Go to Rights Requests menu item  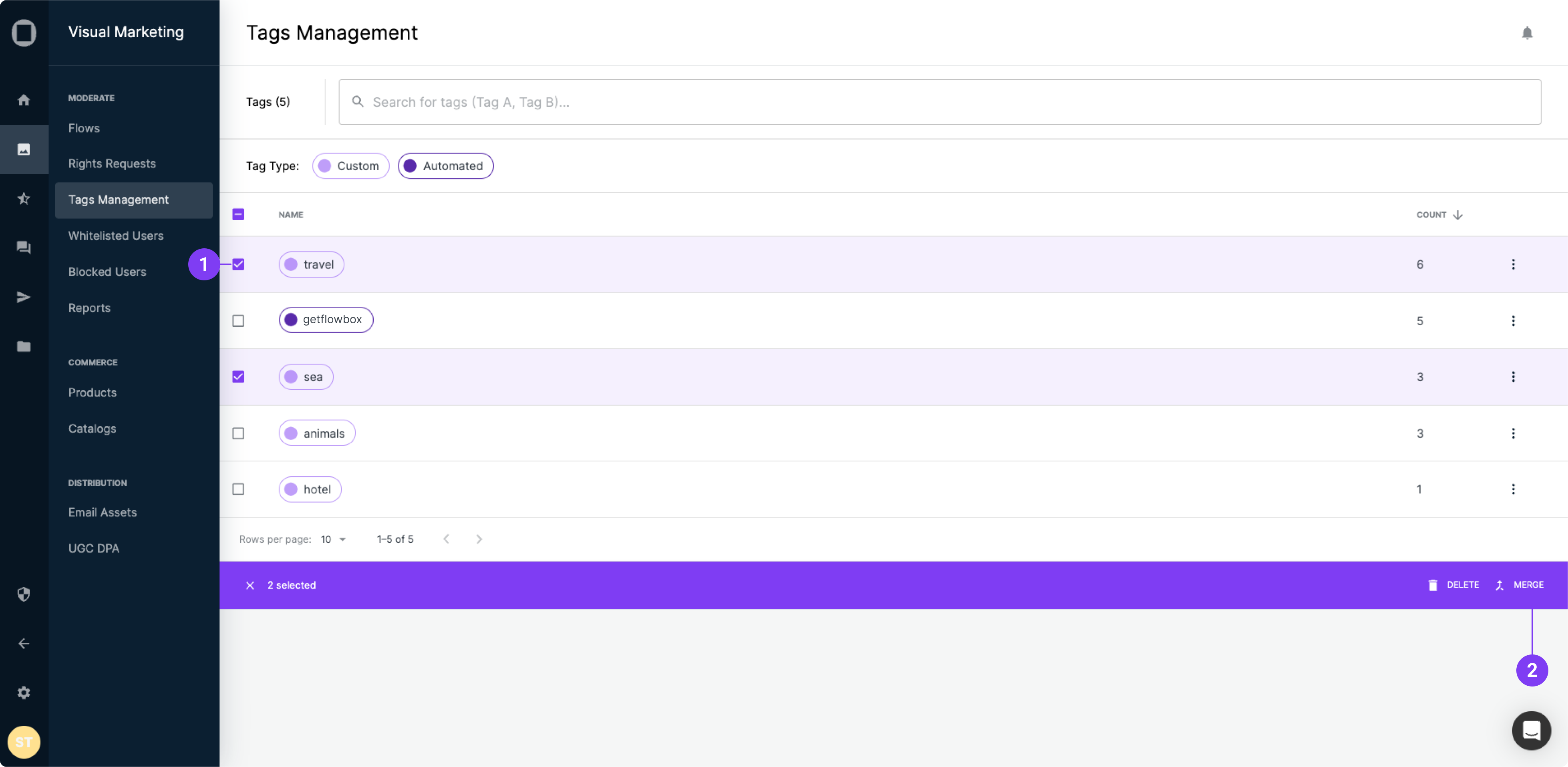(x=112, y=164)
